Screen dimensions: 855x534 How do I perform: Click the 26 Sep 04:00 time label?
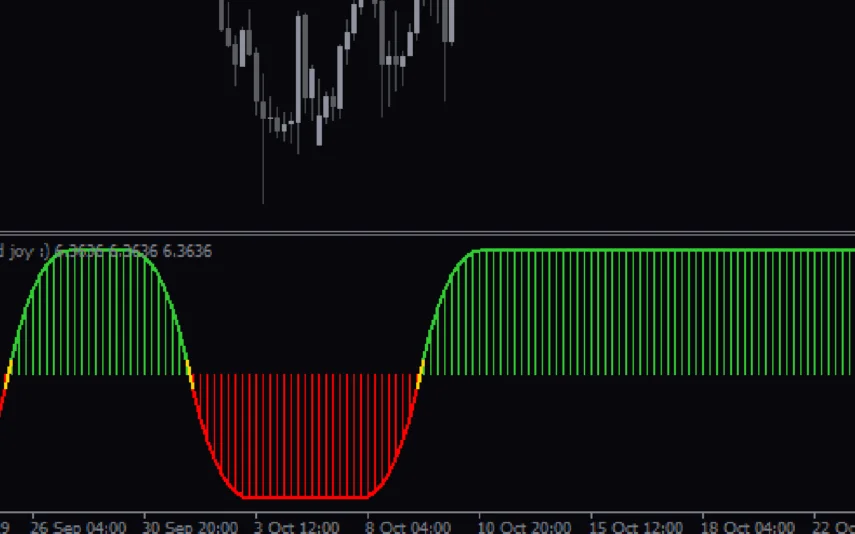click(79, 527)
